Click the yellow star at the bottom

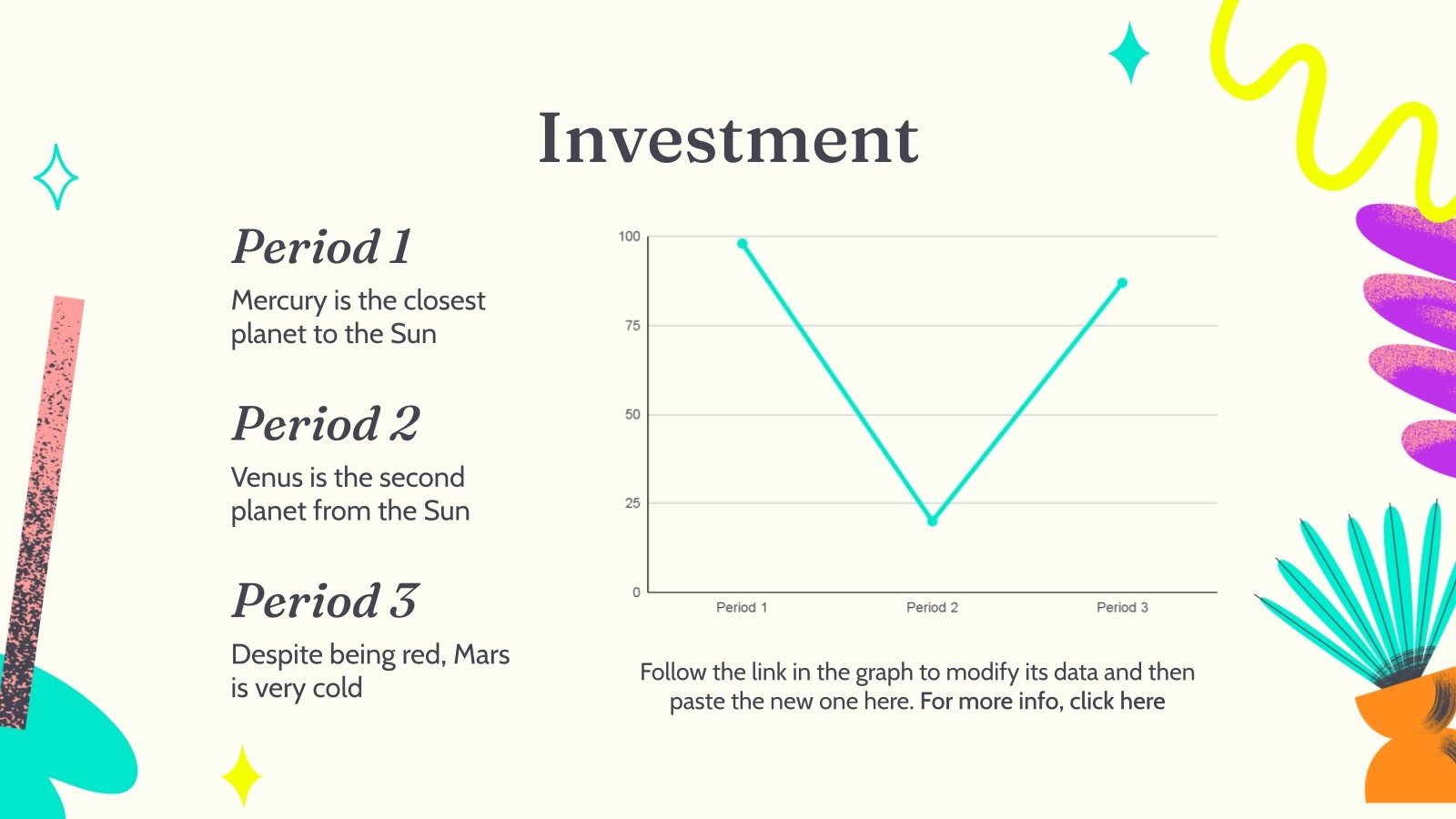tap(242, 776)
